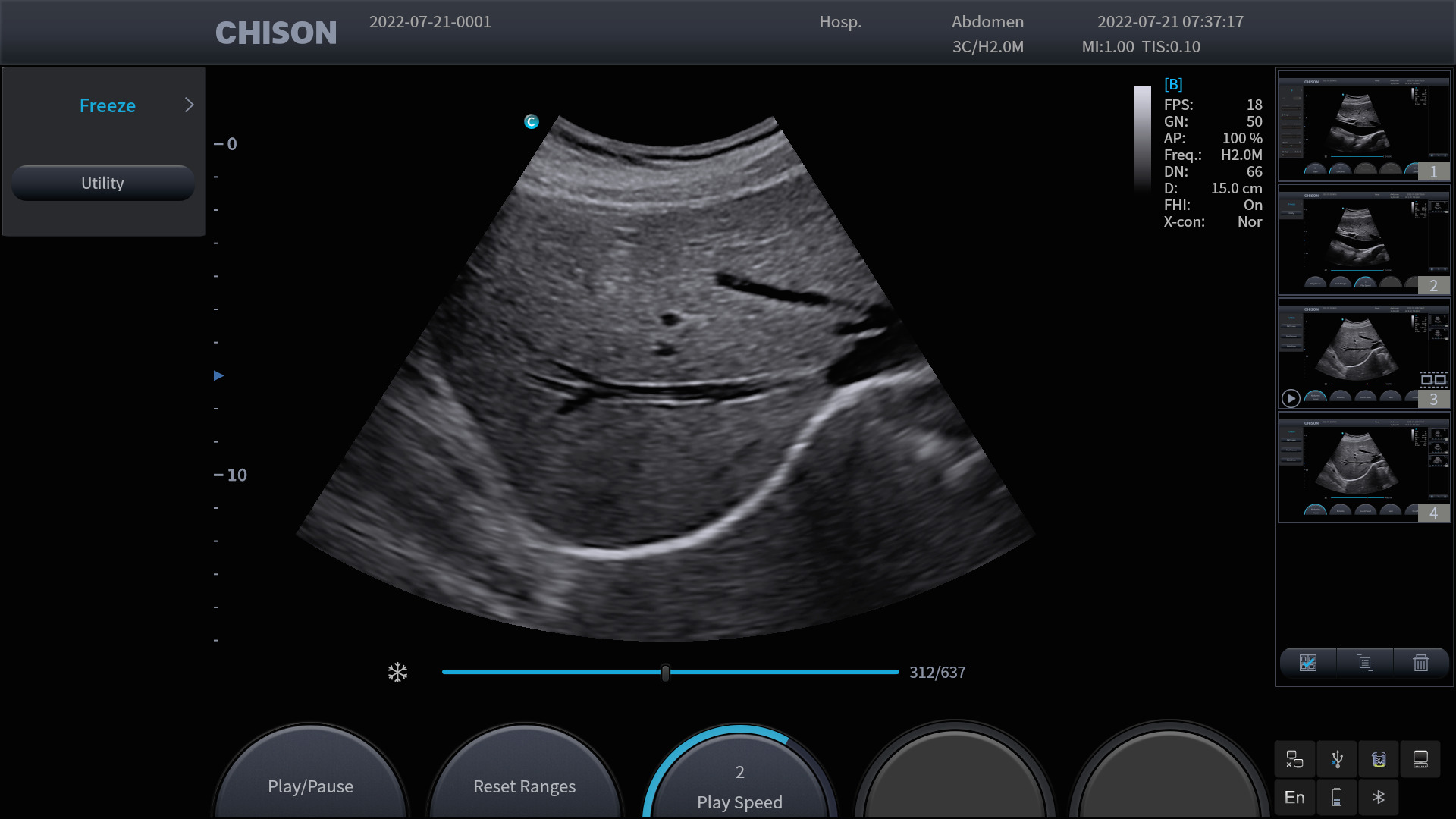This screenshot has width=1456, height=819.
Task: Click the blue focus position arrow on depth scale
Action: (x=218, y=375)
